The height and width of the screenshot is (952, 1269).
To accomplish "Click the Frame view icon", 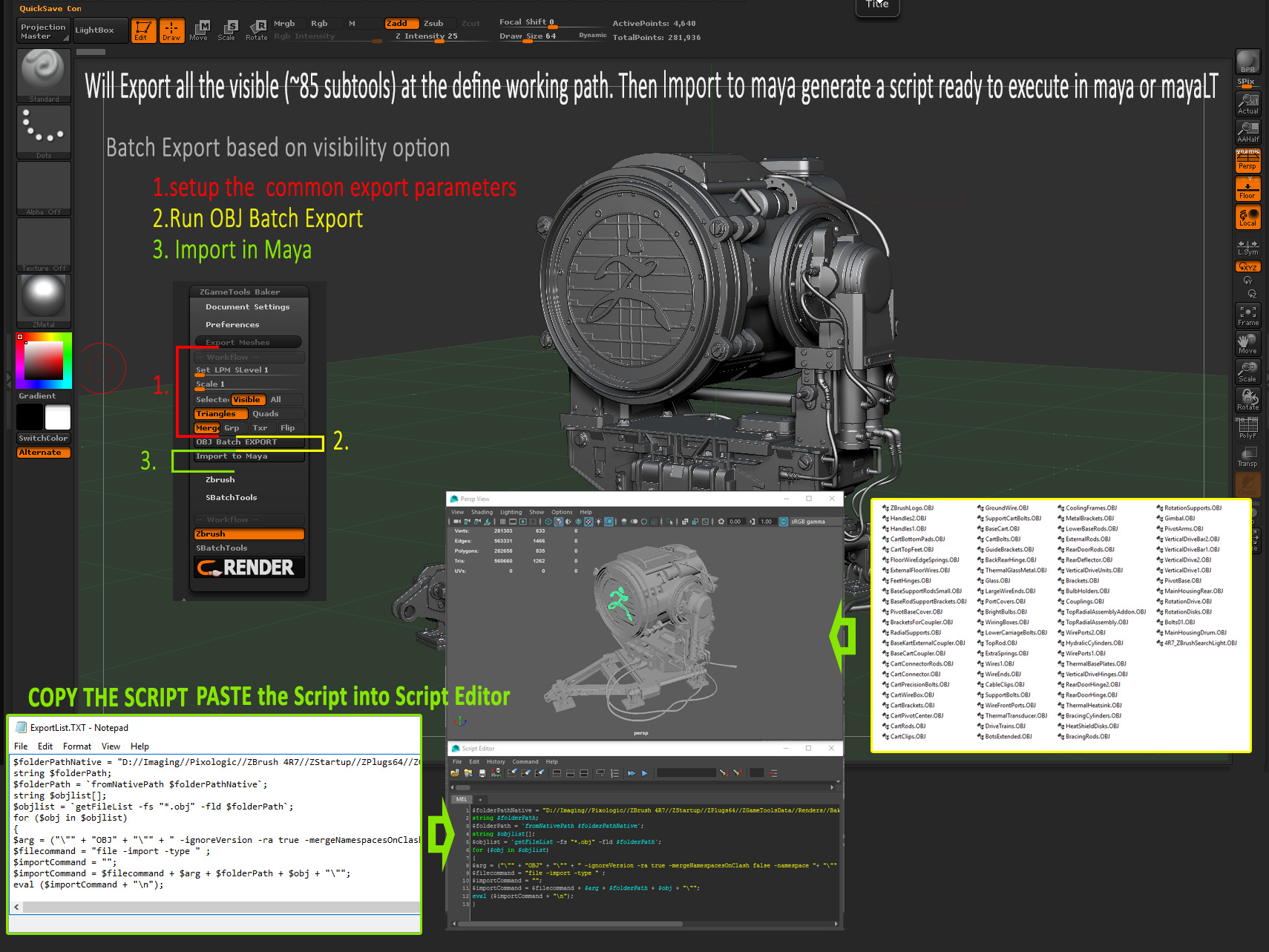I will pos(1247,315).
